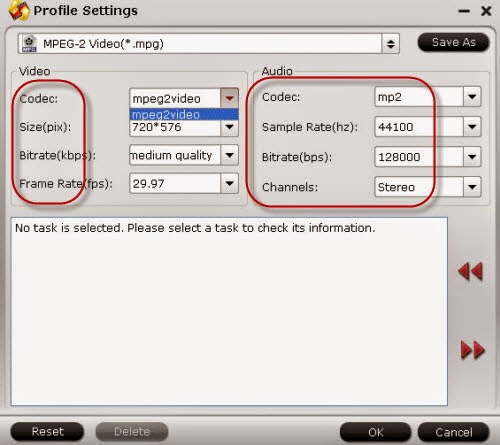Select mpeg2video from the open codec list
Screen dimensions: 500x445
tap(184, 115)
